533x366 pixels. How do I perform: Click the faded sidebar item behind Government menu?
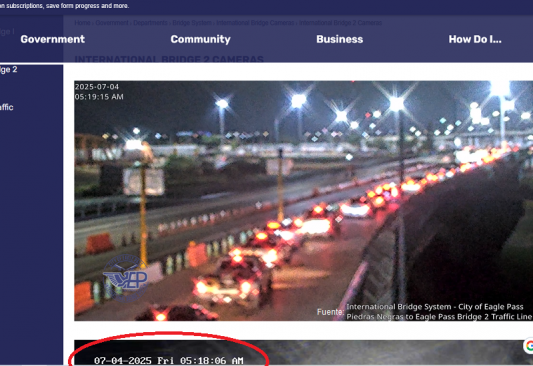pyautogui.click(x=7, y=32)
